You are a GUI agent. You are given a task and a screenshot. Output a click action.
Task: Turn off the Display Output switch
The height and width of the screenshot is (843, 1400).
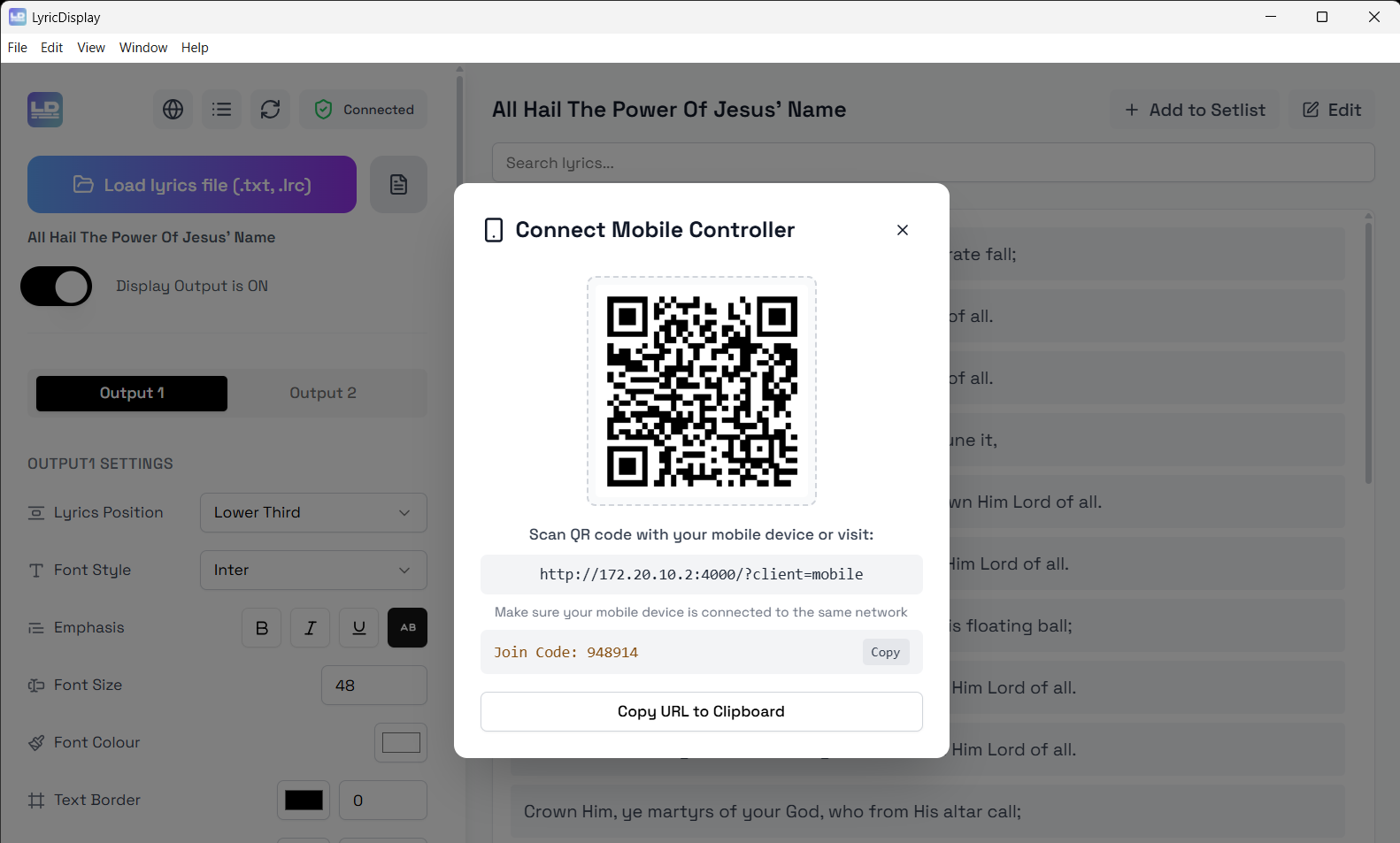(x=57, y=287)
